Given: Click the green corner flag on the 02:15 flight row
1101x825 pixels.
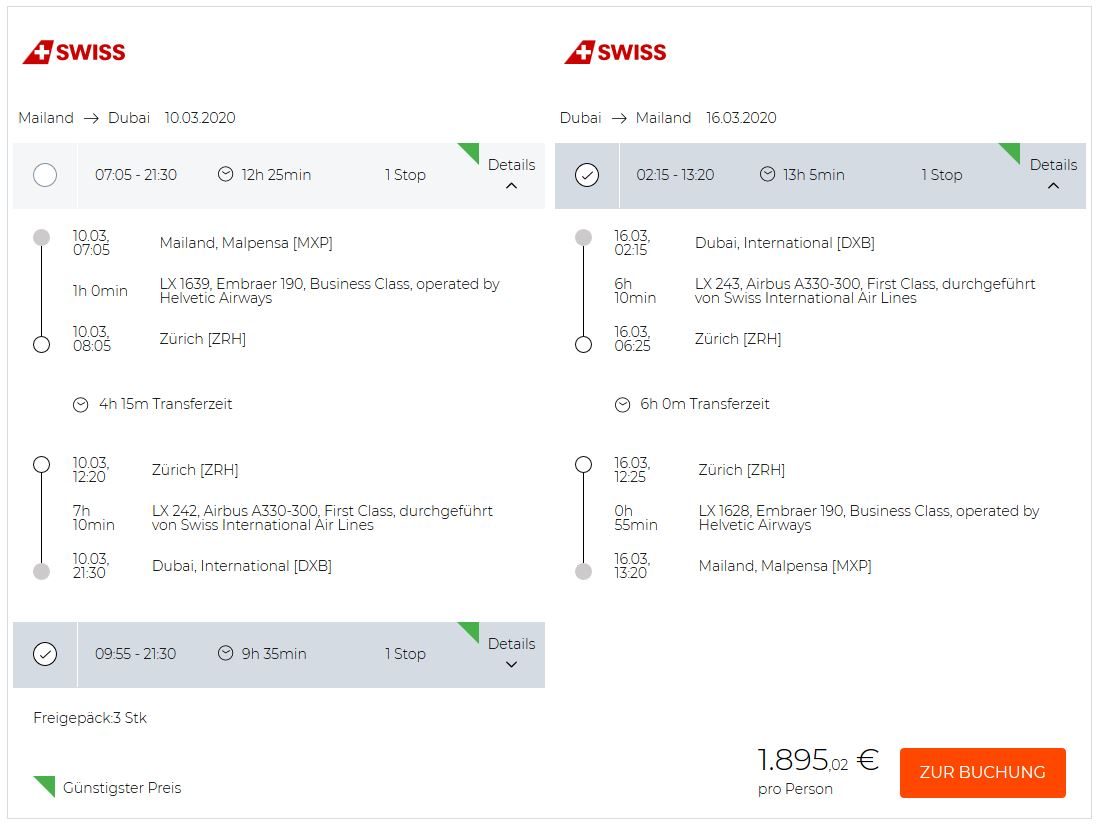Looking at the screenshot, I should pos(1012,151).
